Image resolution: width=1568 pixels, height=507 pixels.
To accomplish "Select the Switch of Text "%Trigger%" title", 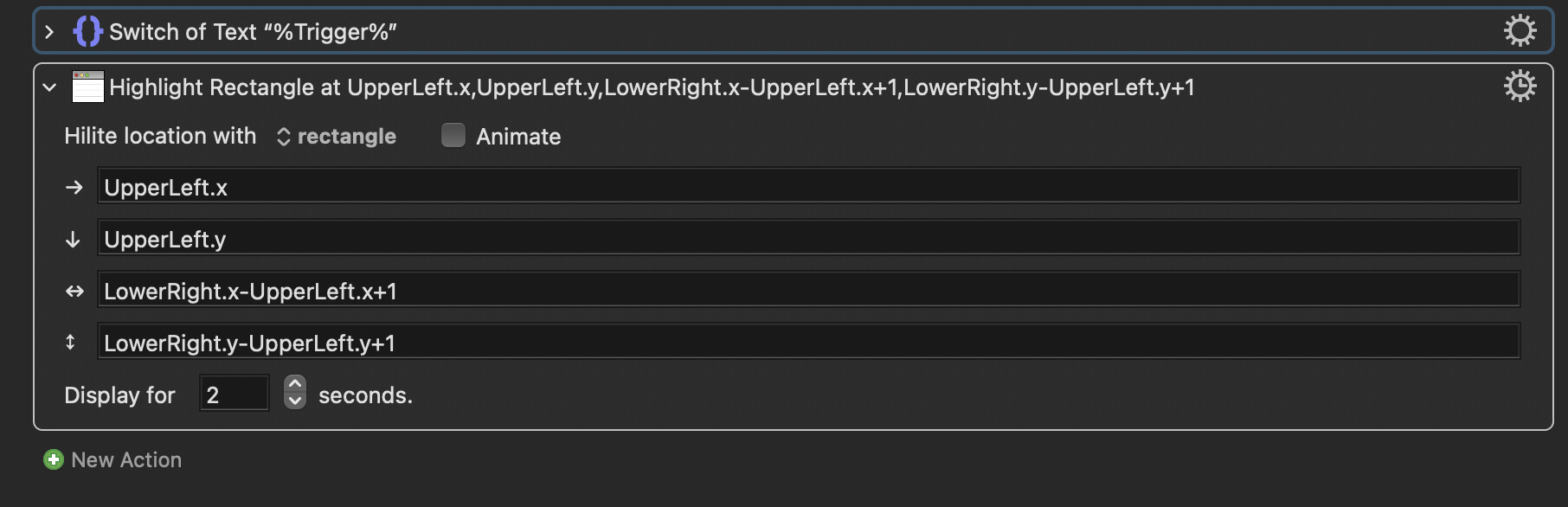I will coord(253,32).
